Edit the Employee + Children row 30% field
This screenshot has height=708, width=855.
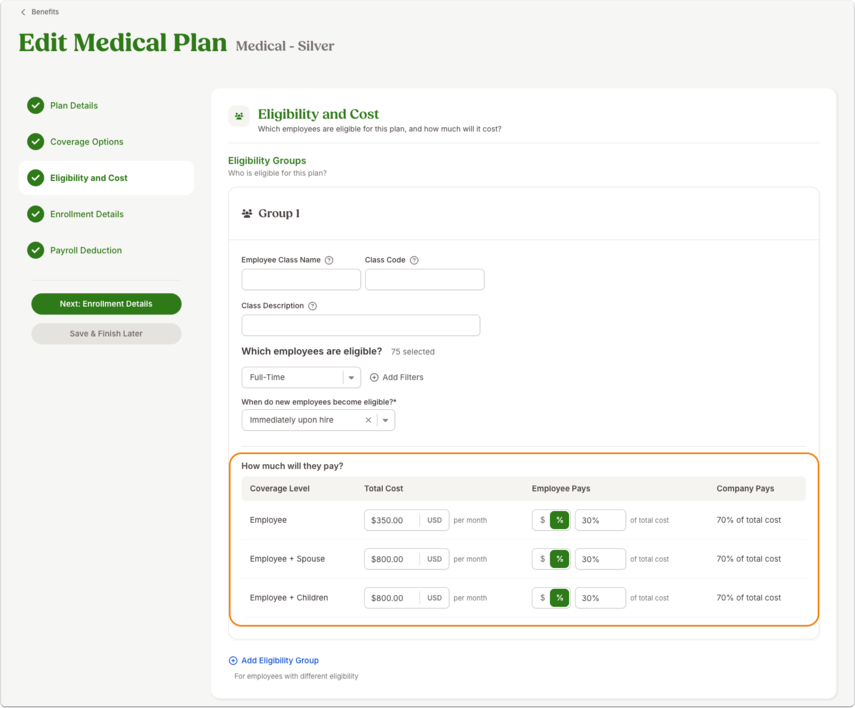tap(600, 598)
